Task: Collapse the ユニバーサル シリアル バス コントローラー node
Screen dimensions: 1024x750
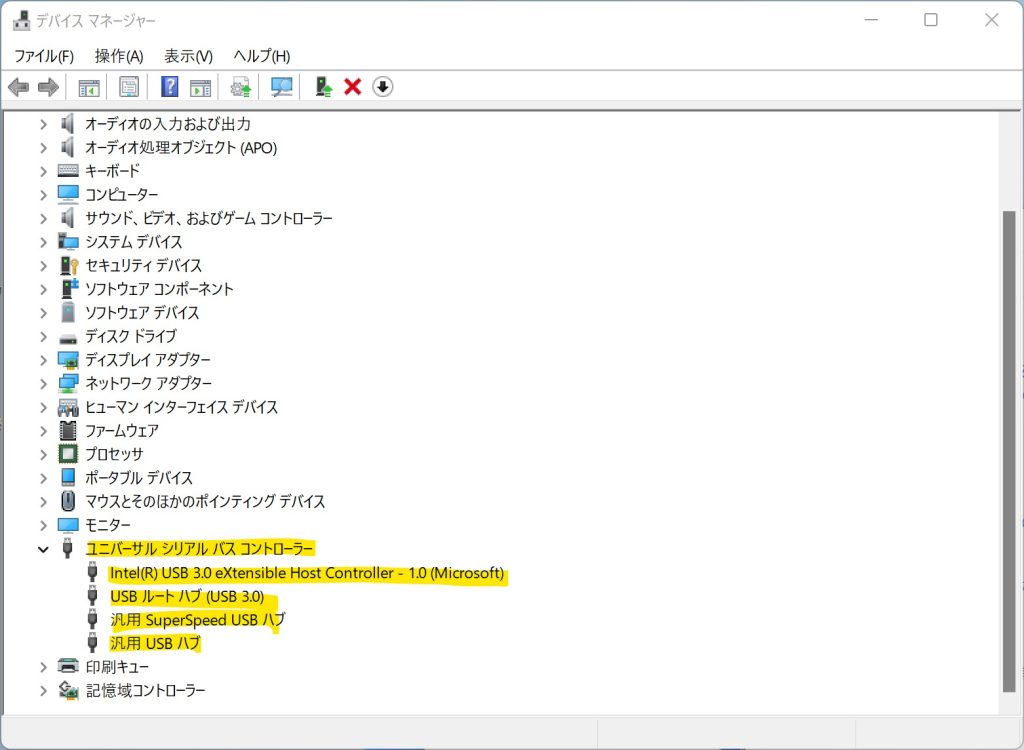Action: pyautogui.click(x=43, y=549)
